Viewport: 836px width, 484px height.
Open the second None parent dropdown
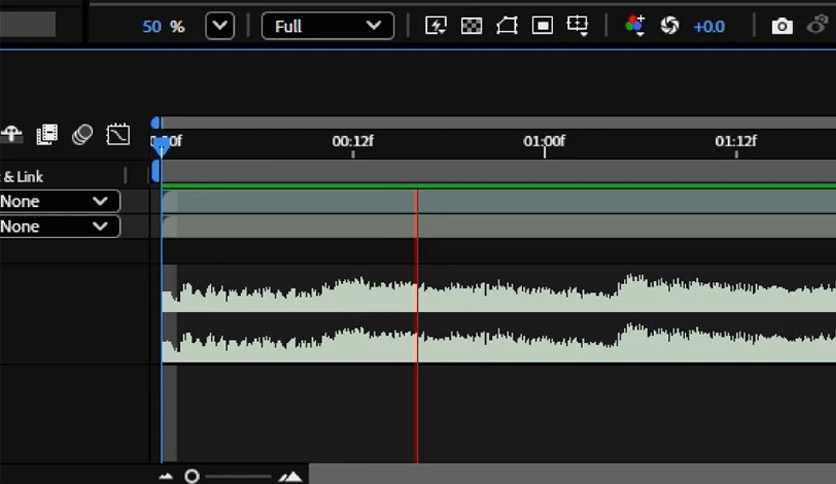[x=60, y=226]
